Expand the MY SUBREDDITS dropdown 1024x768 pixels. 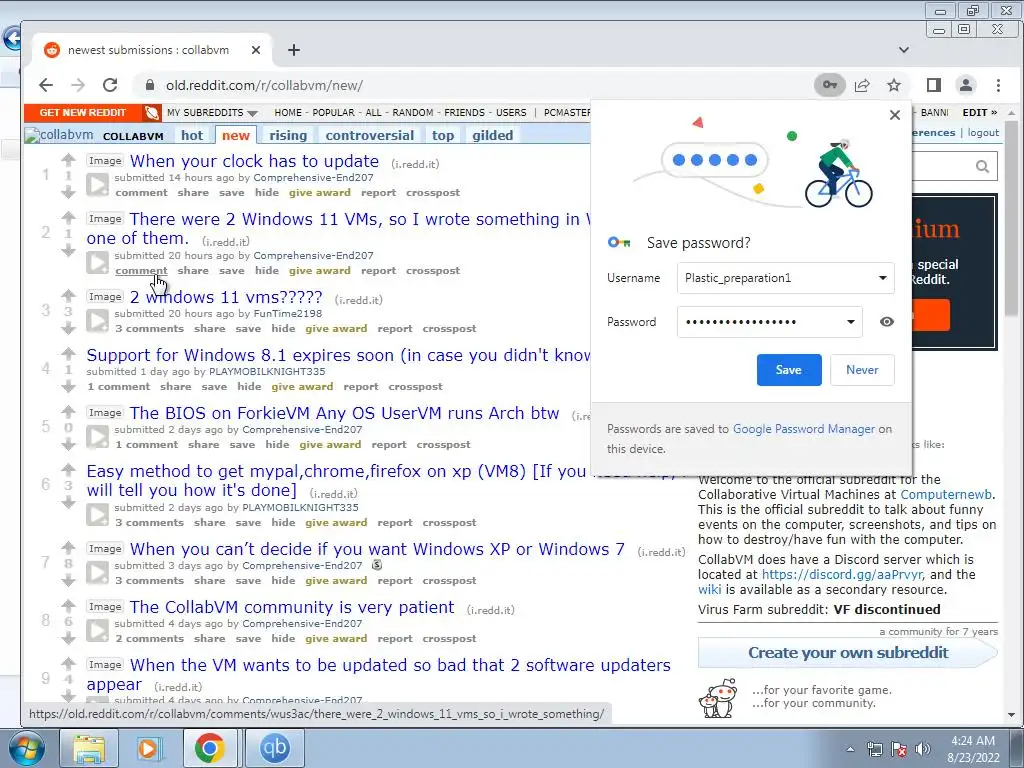coord(212,112)
